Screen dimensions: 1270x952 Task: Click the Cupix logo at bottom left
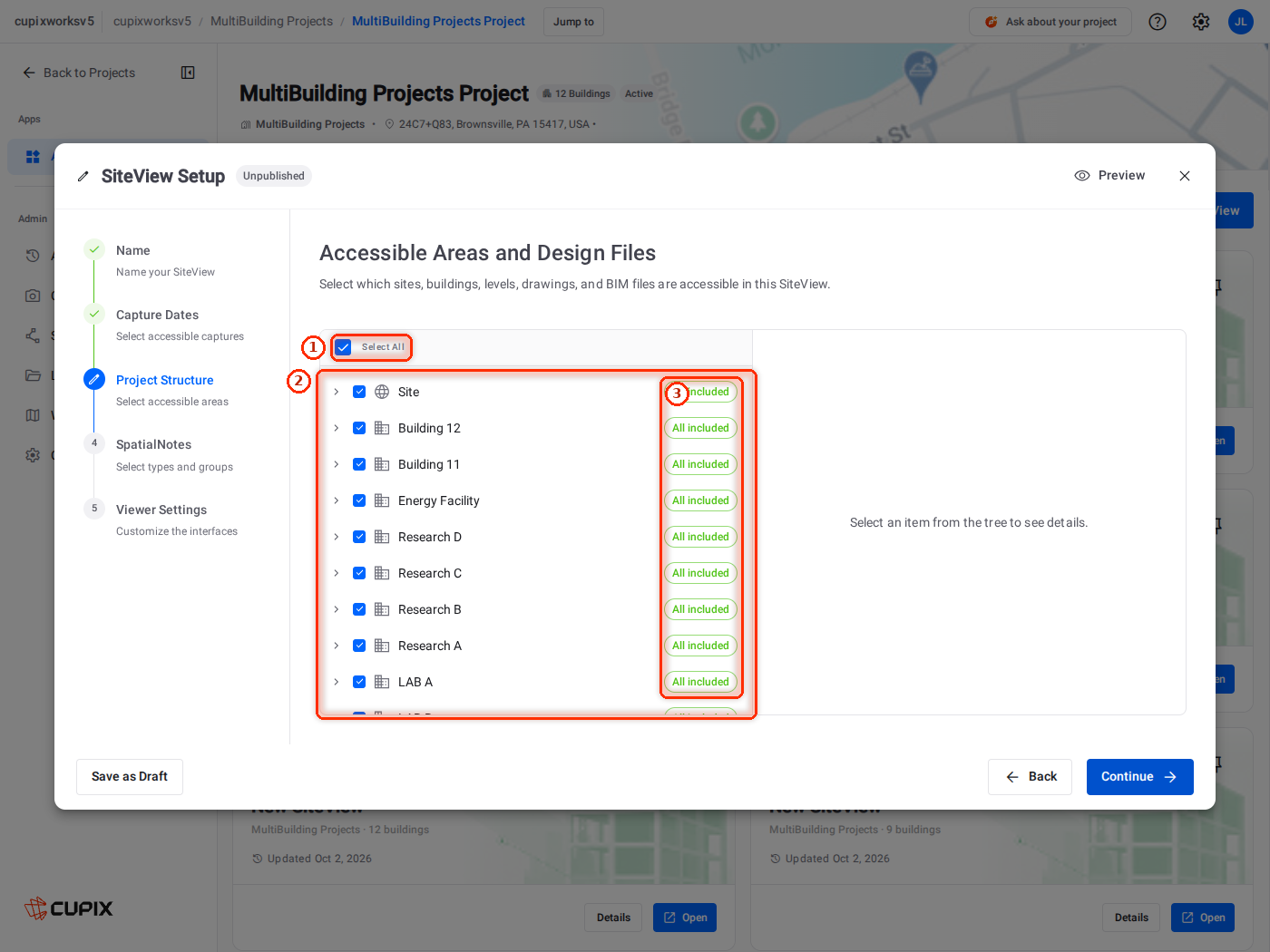click(x=69, y=908)
